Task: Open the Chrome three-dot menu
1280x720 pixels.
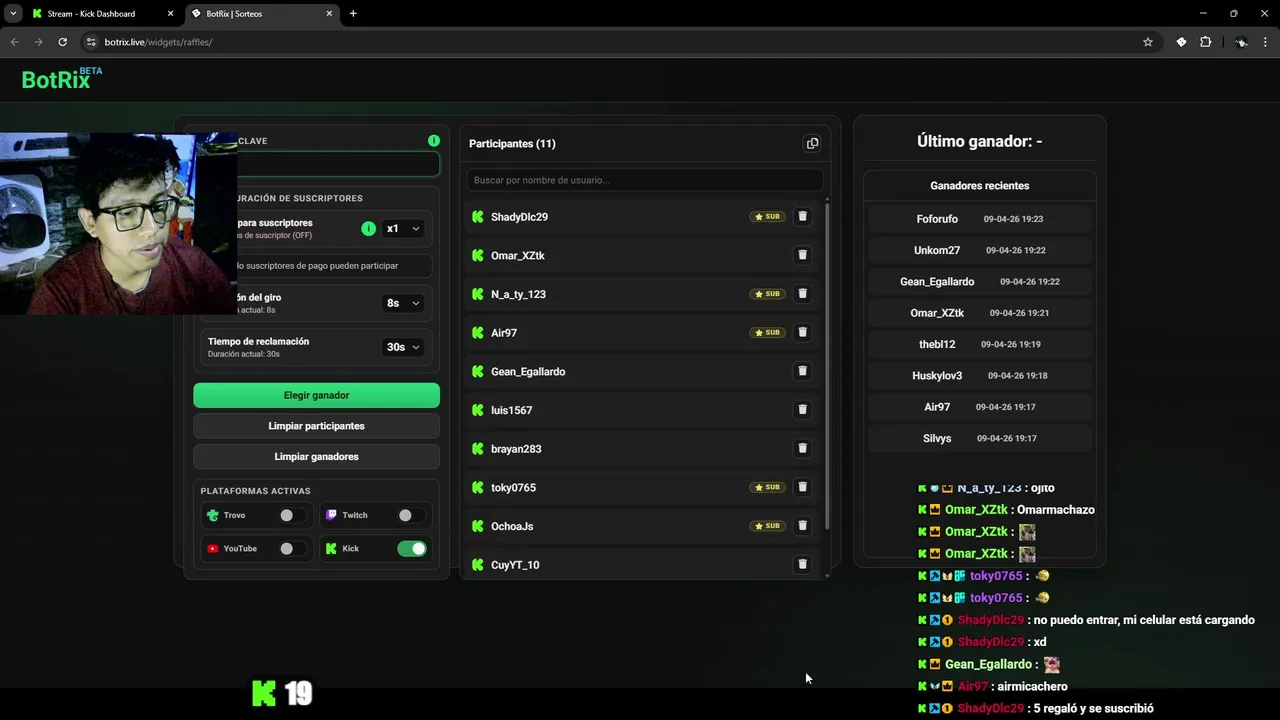Action: (1266, 42)
